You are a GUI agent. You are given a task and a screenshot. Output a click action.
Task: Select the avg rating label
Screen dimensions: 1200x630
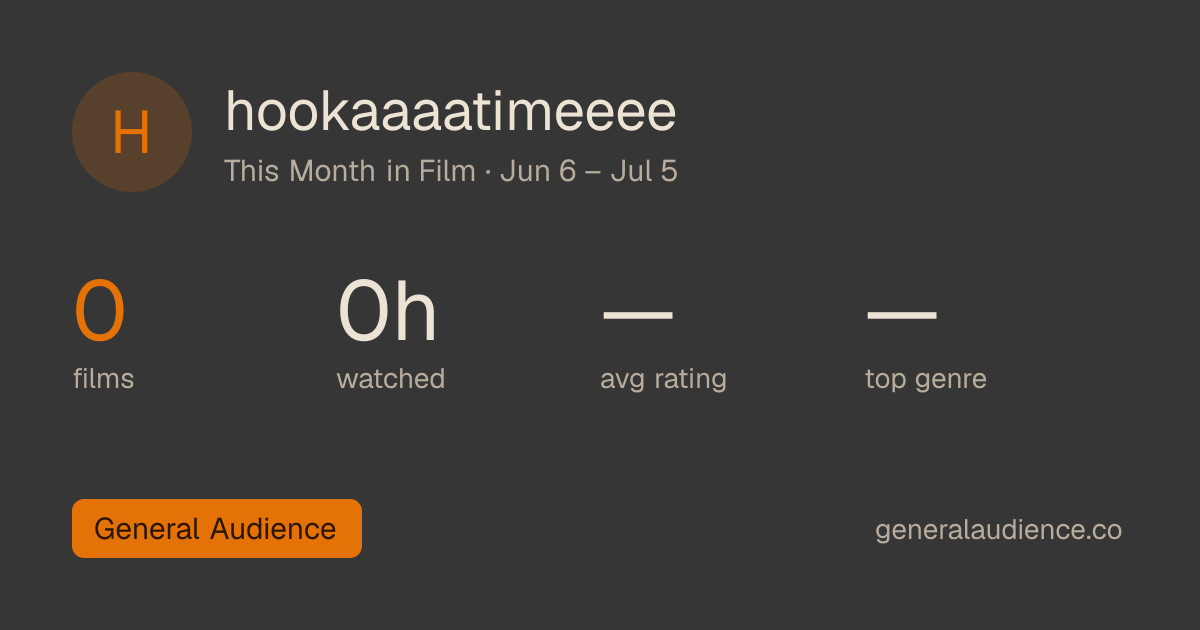[663, 380]
